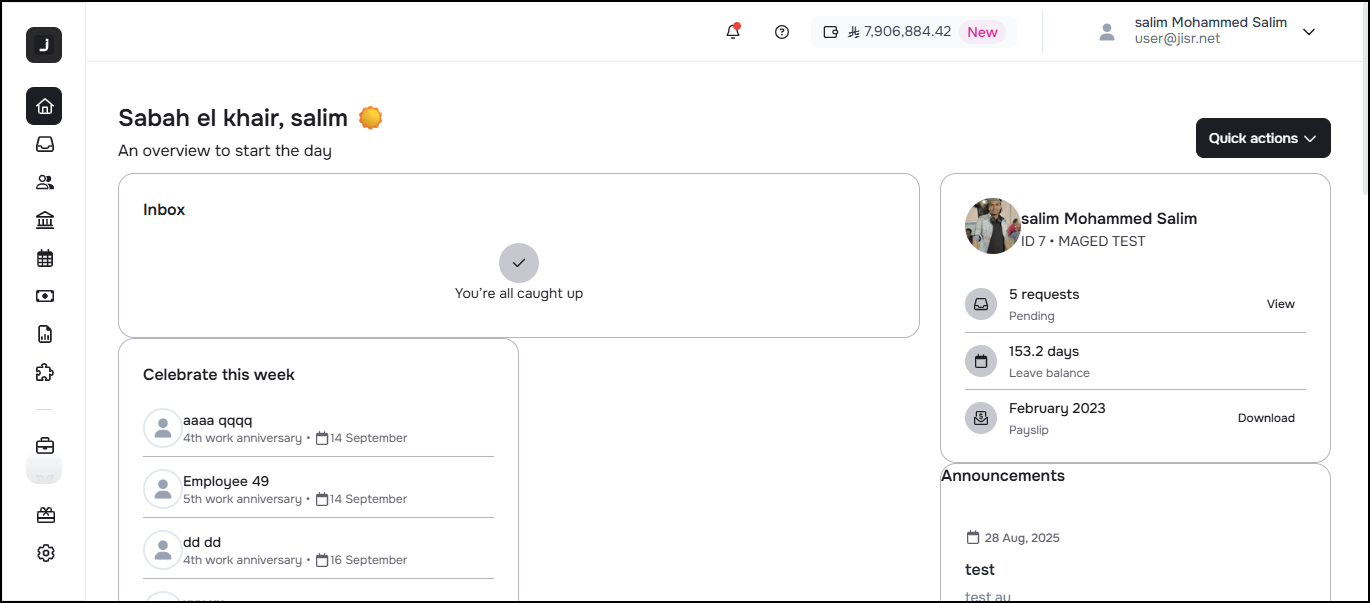
Task: Open the payroll cash icon in sidebar
Action: (44, 296)
